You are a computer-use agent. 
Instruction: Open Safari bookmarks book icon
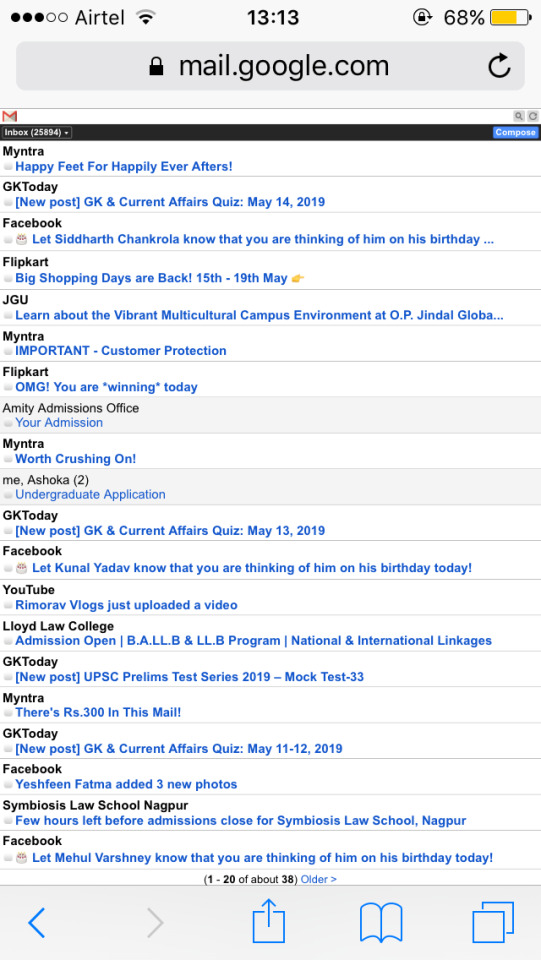(381, 923)
